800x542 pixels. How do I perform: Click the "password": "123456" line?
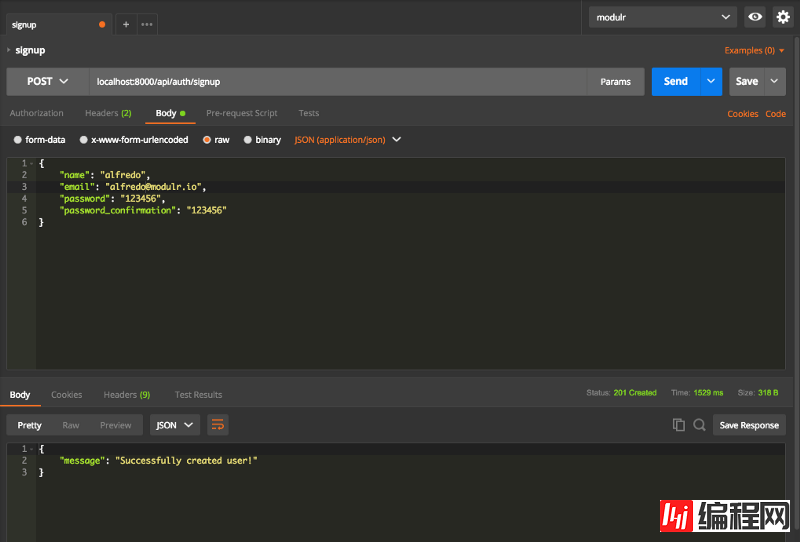tap(112, 199)
